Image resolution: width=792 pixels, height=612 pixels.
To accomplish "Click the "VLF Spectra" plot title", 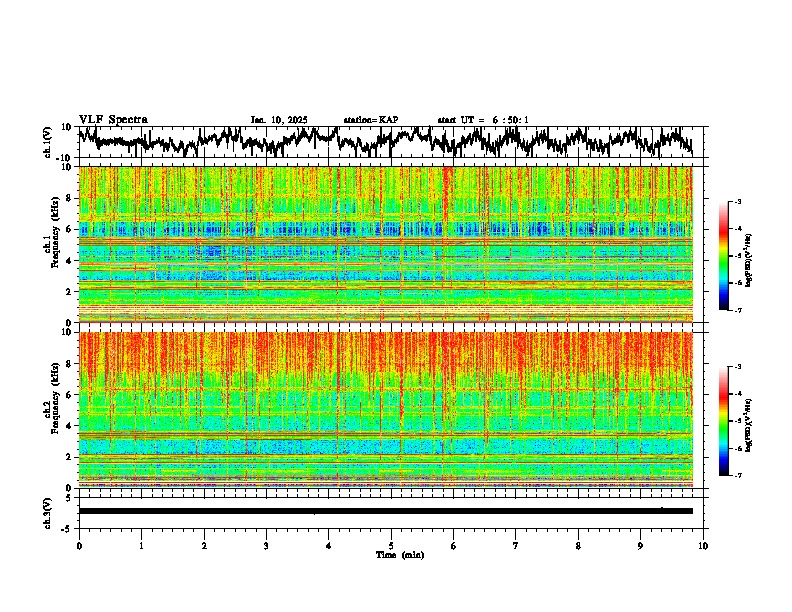I will tap(113, 120).
